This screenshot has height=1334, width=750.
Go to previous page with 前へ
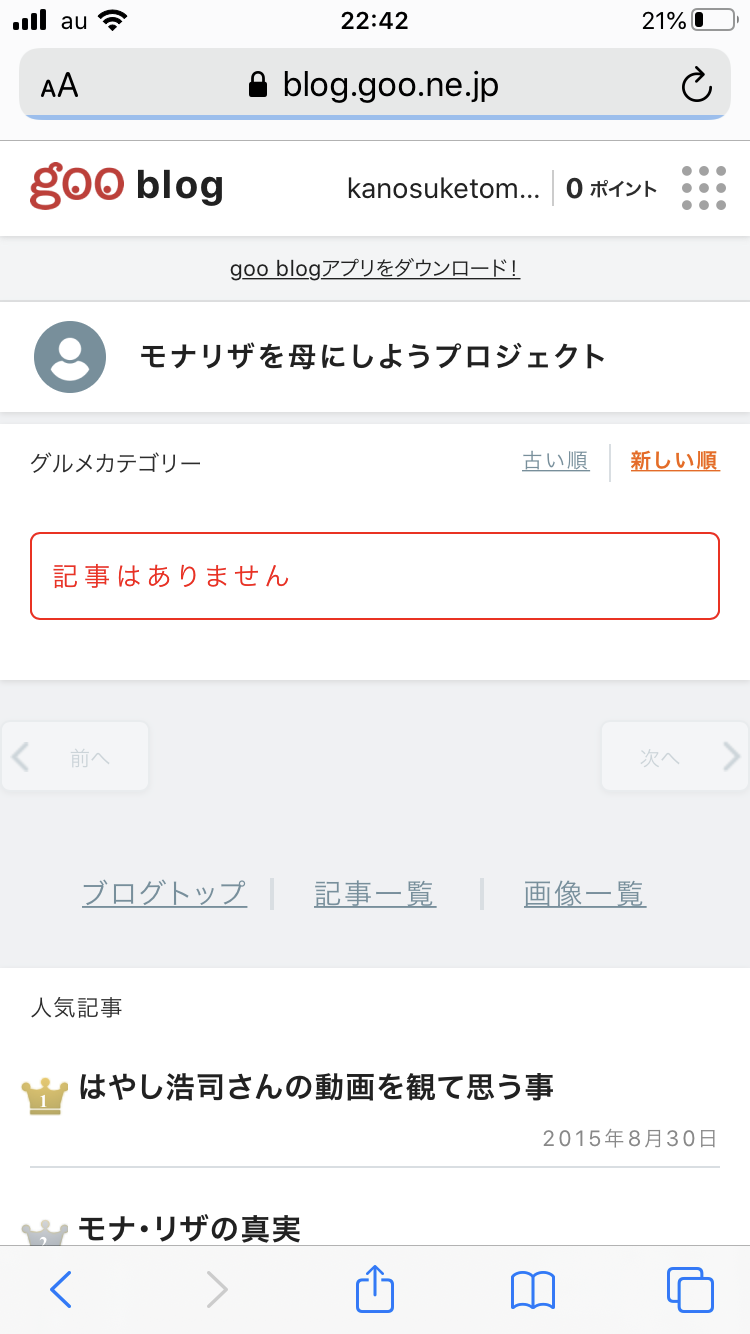[76, 757]
